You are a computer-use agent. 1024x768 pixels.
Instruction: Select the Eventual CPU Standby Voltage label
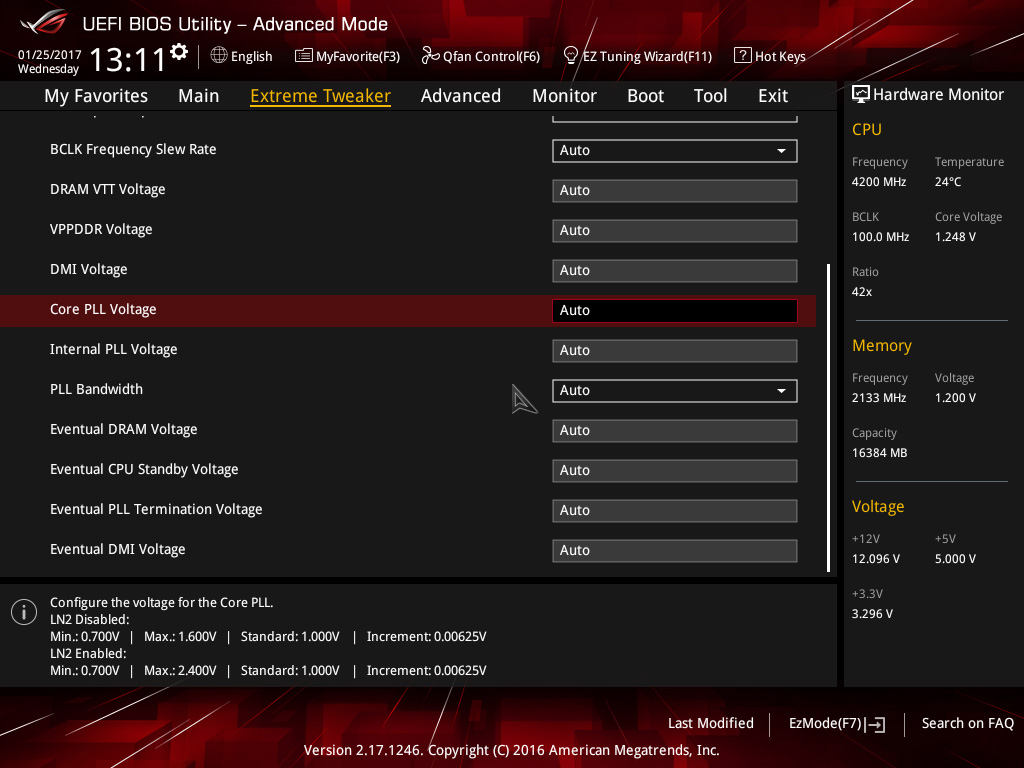tap(144, 470)
